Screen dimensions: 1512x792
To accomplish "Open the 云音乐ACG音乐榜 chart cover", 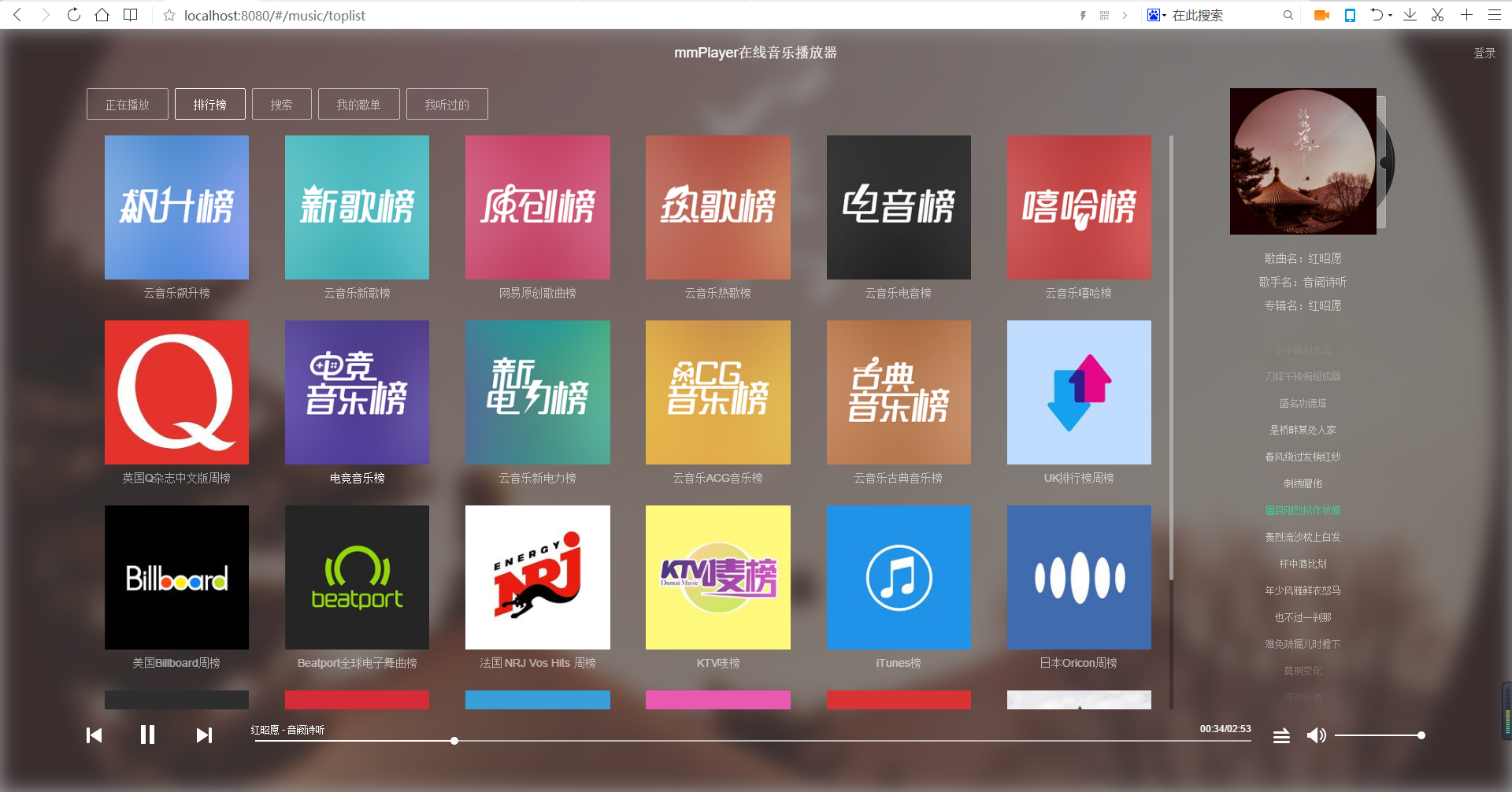I will pos(718,392).
